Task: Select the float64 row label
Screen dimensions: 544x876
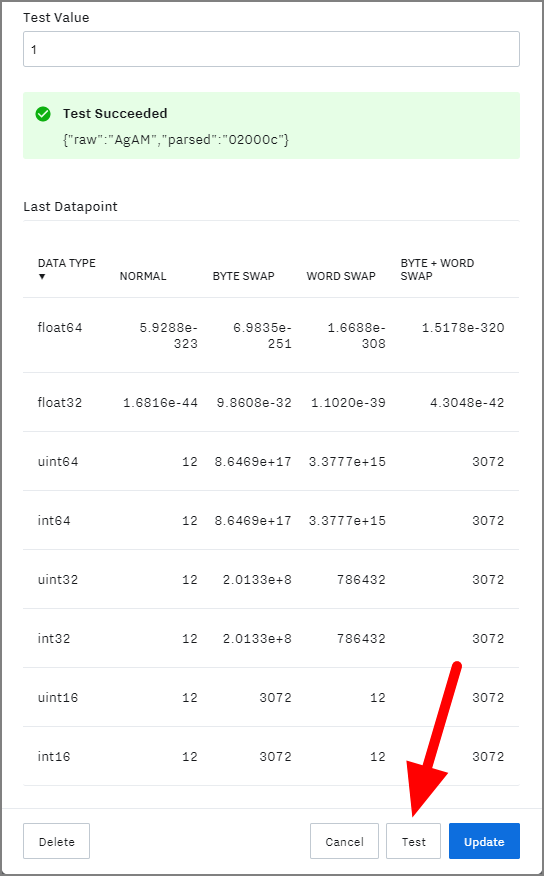Action: [x=60, y=327]
